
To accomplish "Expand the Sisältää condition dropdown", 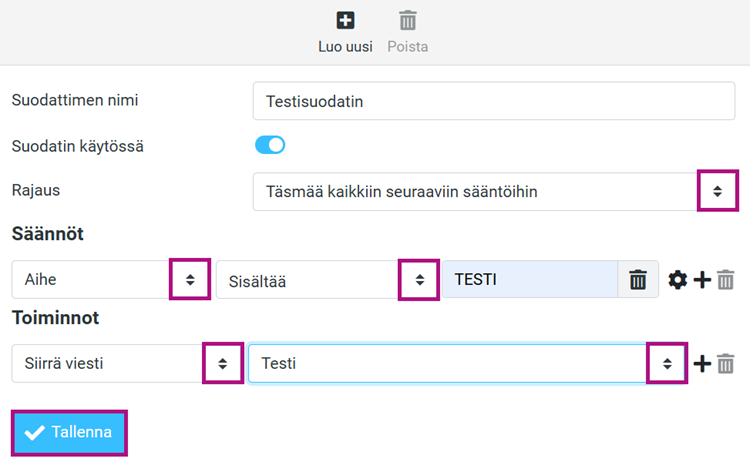I will (x=327, y=280).
